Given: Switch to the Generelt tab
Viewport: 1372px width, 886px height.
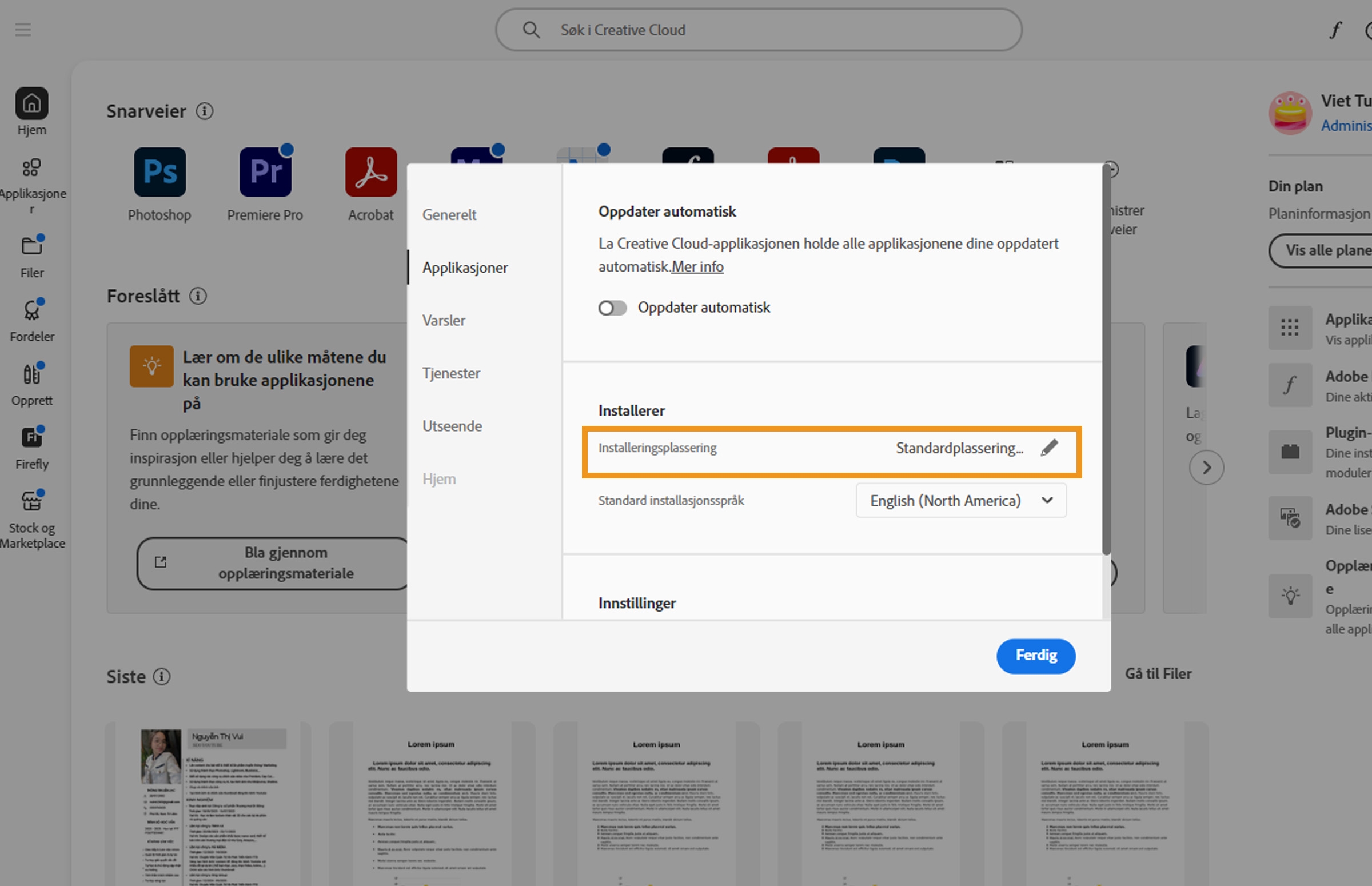Looking at the screenshot, I should click(449, 214).
